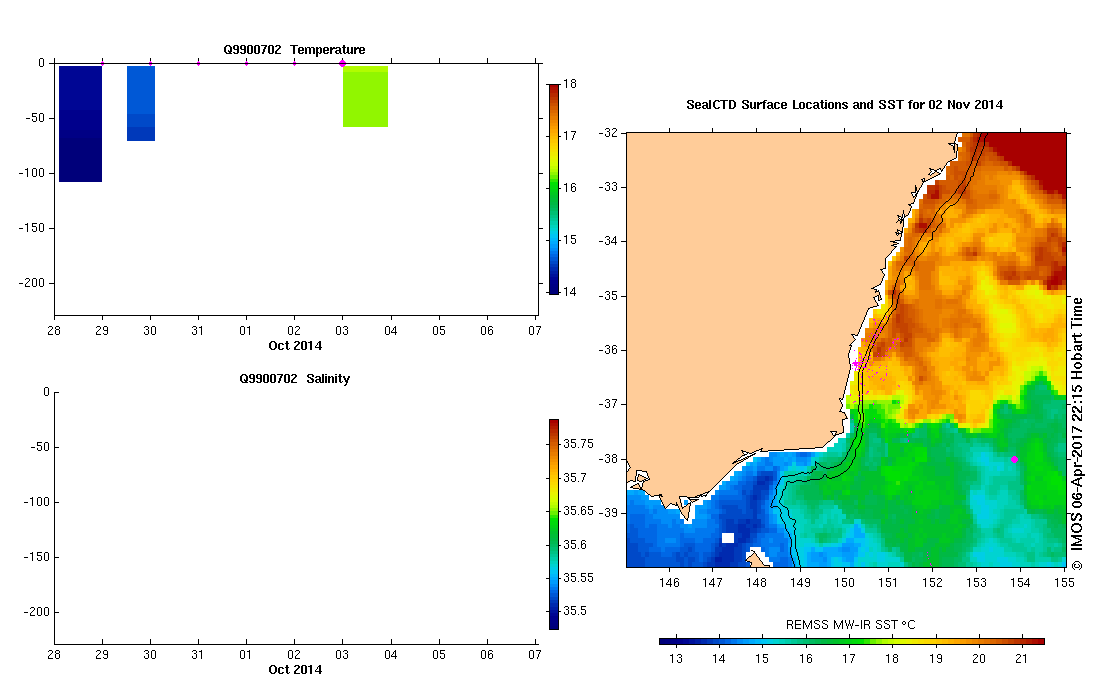Click the REMSS MW-IR SST colorbar
The height and width of the screenshot is (700, 1099).
pos(852,641)
